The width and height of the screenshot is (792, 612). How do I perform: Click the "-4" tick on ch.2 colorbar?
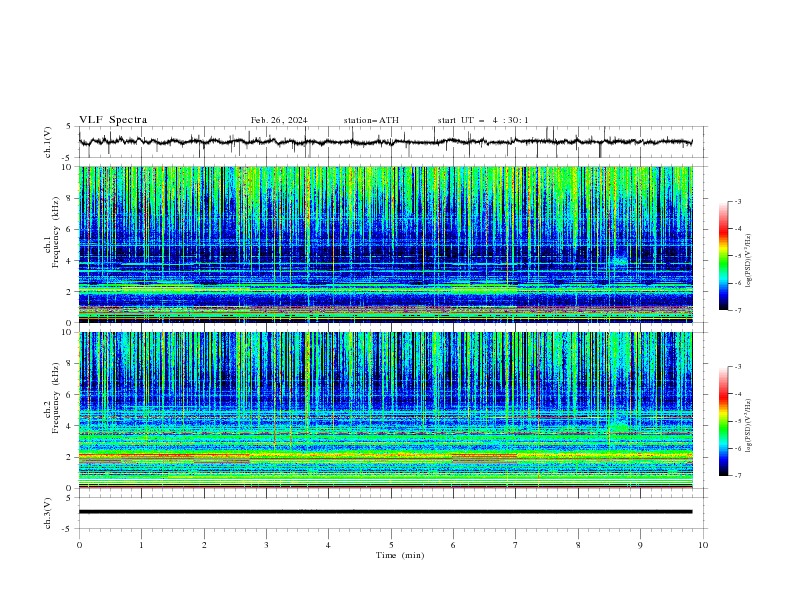(x=737, y=394)
